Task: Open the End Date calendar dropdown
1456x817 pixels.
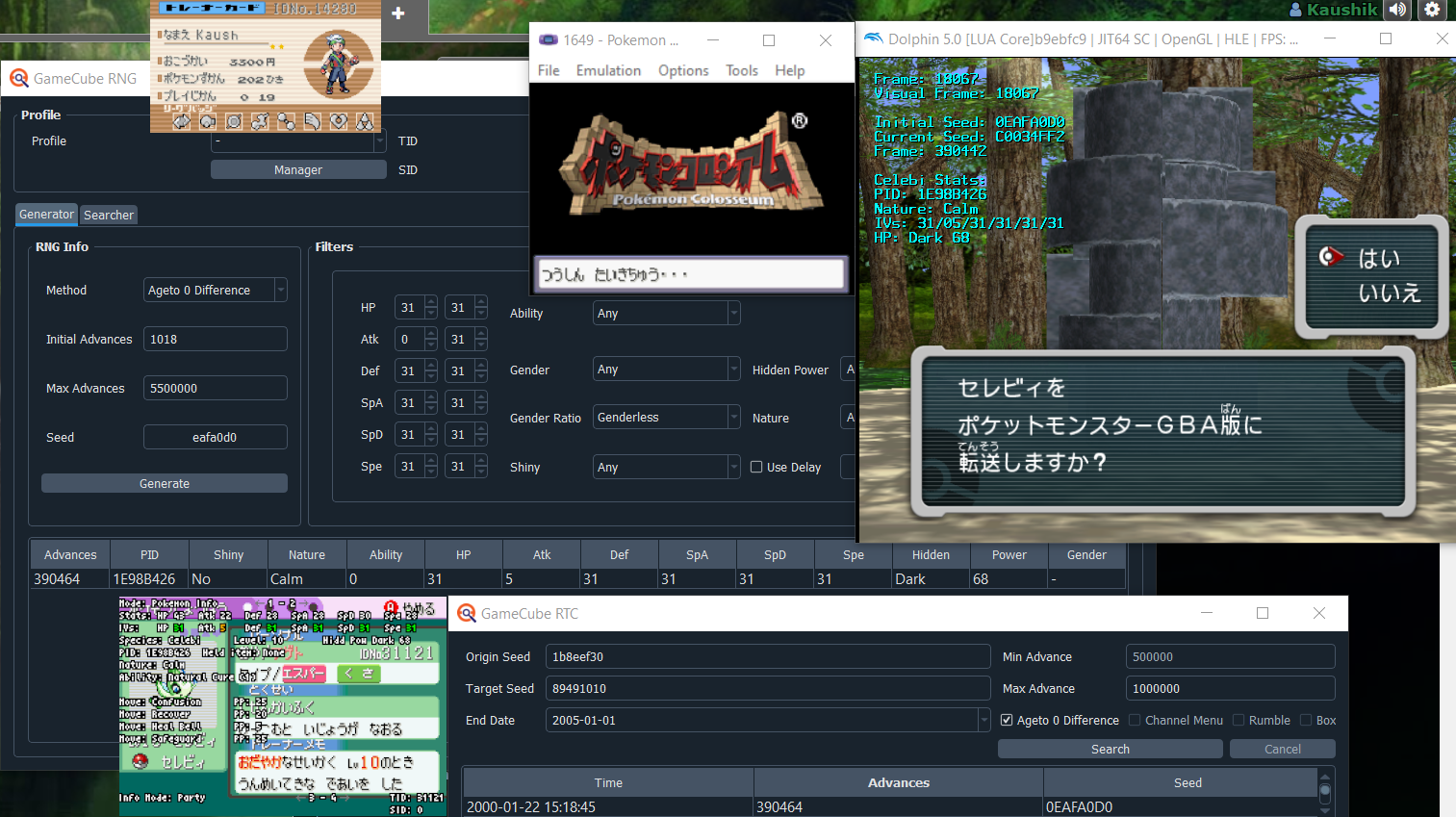Action: [x=983, y=720]
